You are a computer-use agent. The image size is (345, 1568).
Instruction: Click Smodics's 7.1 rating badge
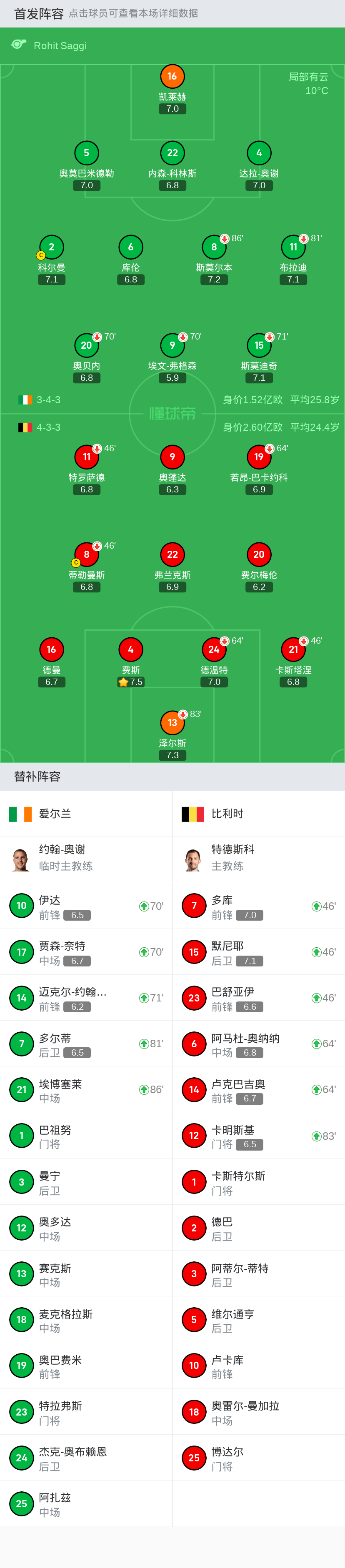click(259, 378)
